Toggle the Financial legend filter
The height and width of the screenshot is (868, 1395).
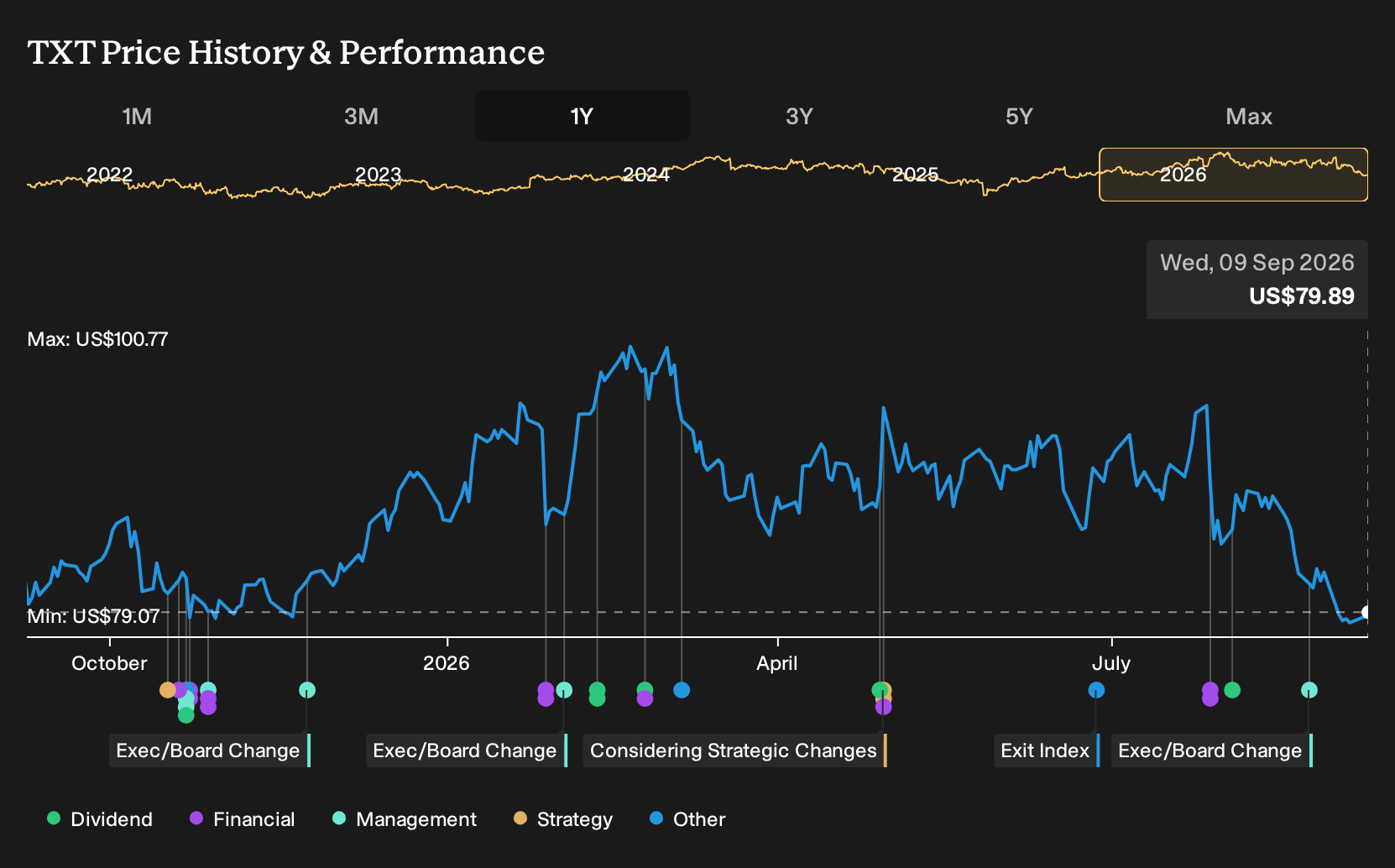point(243,819)
